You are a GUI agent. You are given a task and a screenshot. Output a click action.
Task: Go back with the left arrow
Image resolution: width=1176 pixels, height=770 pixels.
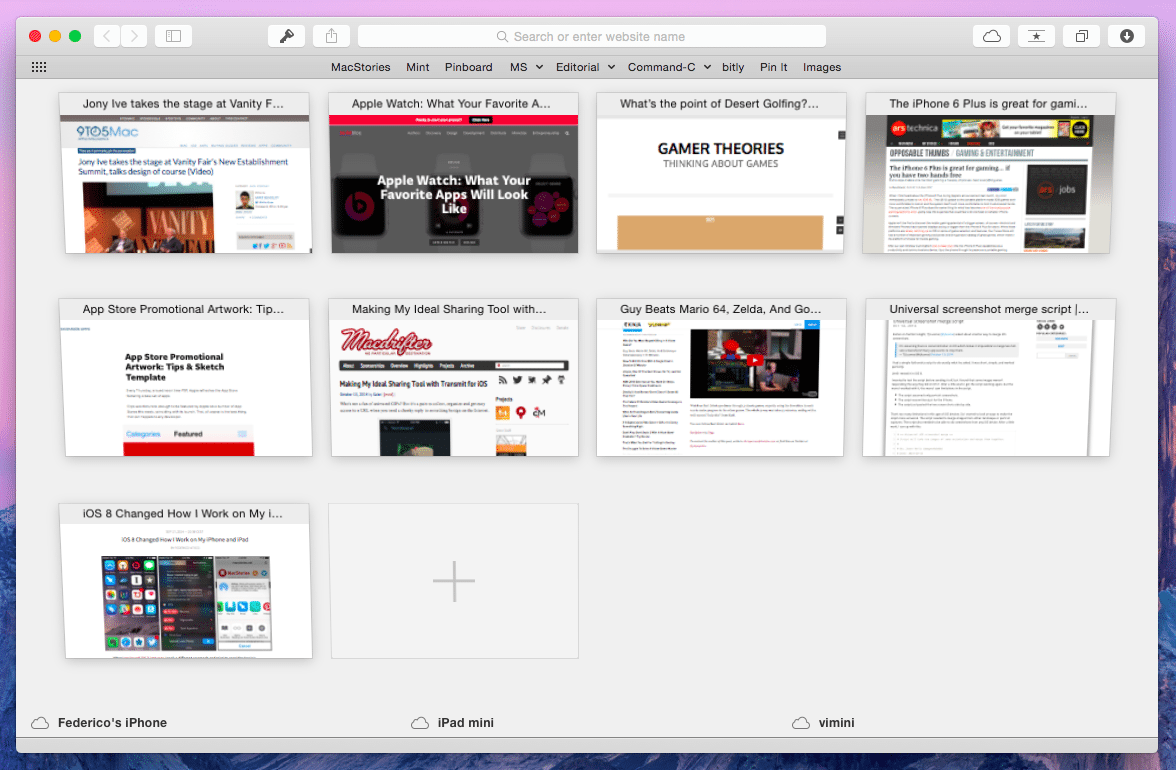[106, 36]
